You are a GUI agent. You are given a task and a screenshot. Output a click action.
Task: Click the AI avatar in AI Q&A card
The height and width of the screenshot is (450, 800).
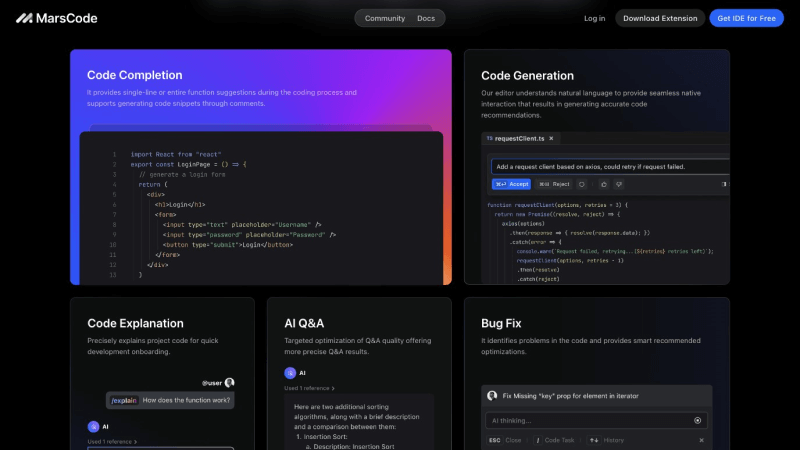(289, 372)
